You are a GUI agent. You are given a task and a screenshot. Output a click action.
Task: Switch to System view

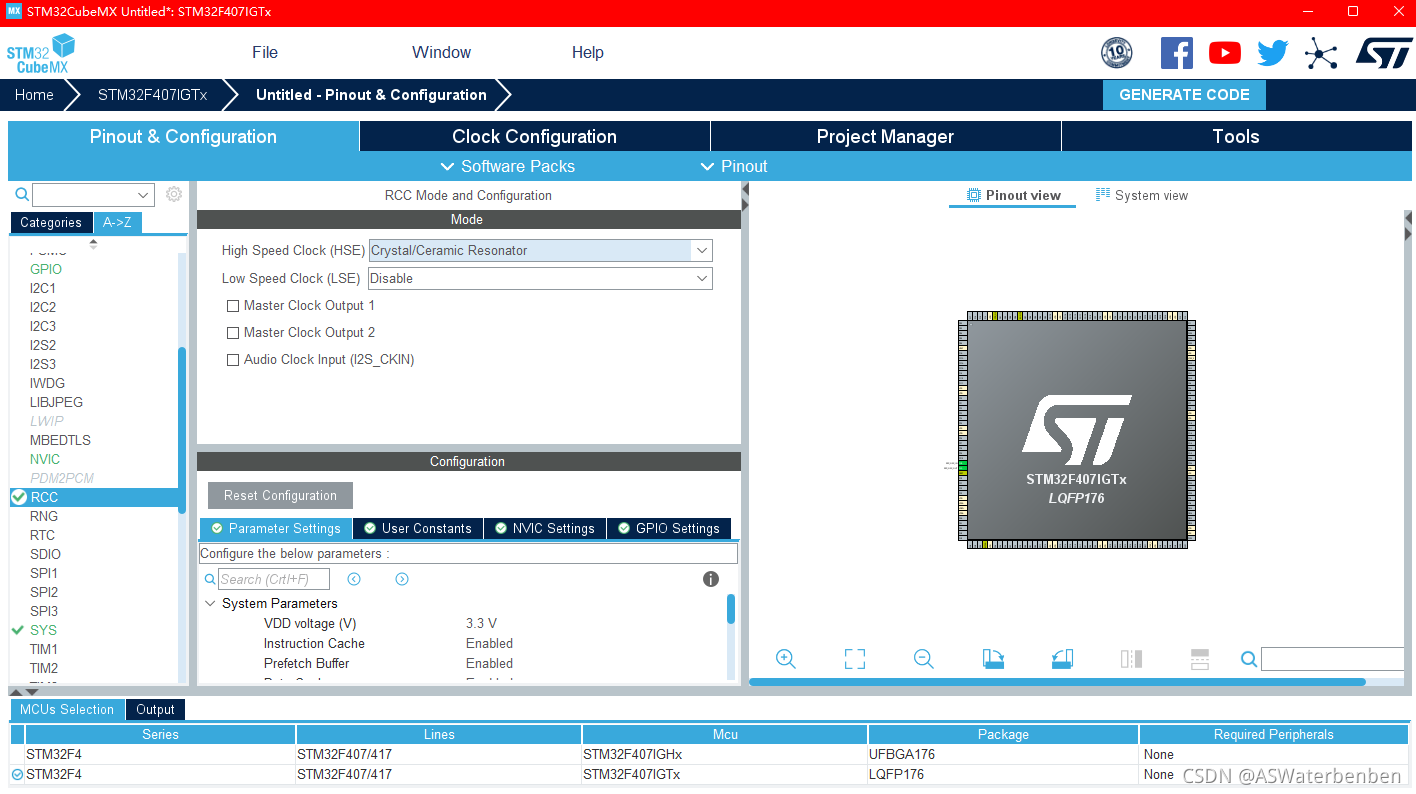coord(1141,195)
